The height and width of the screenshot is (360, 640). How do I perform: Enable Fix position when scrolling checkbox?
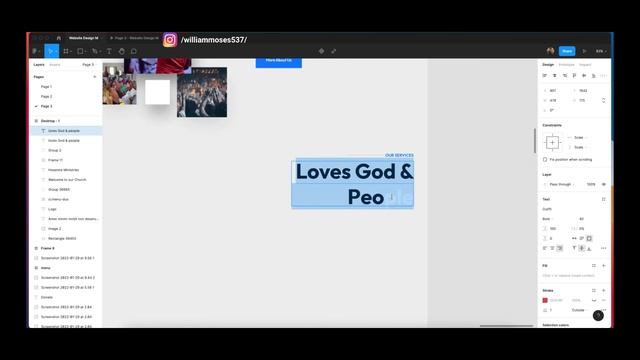tap(545, 160)
